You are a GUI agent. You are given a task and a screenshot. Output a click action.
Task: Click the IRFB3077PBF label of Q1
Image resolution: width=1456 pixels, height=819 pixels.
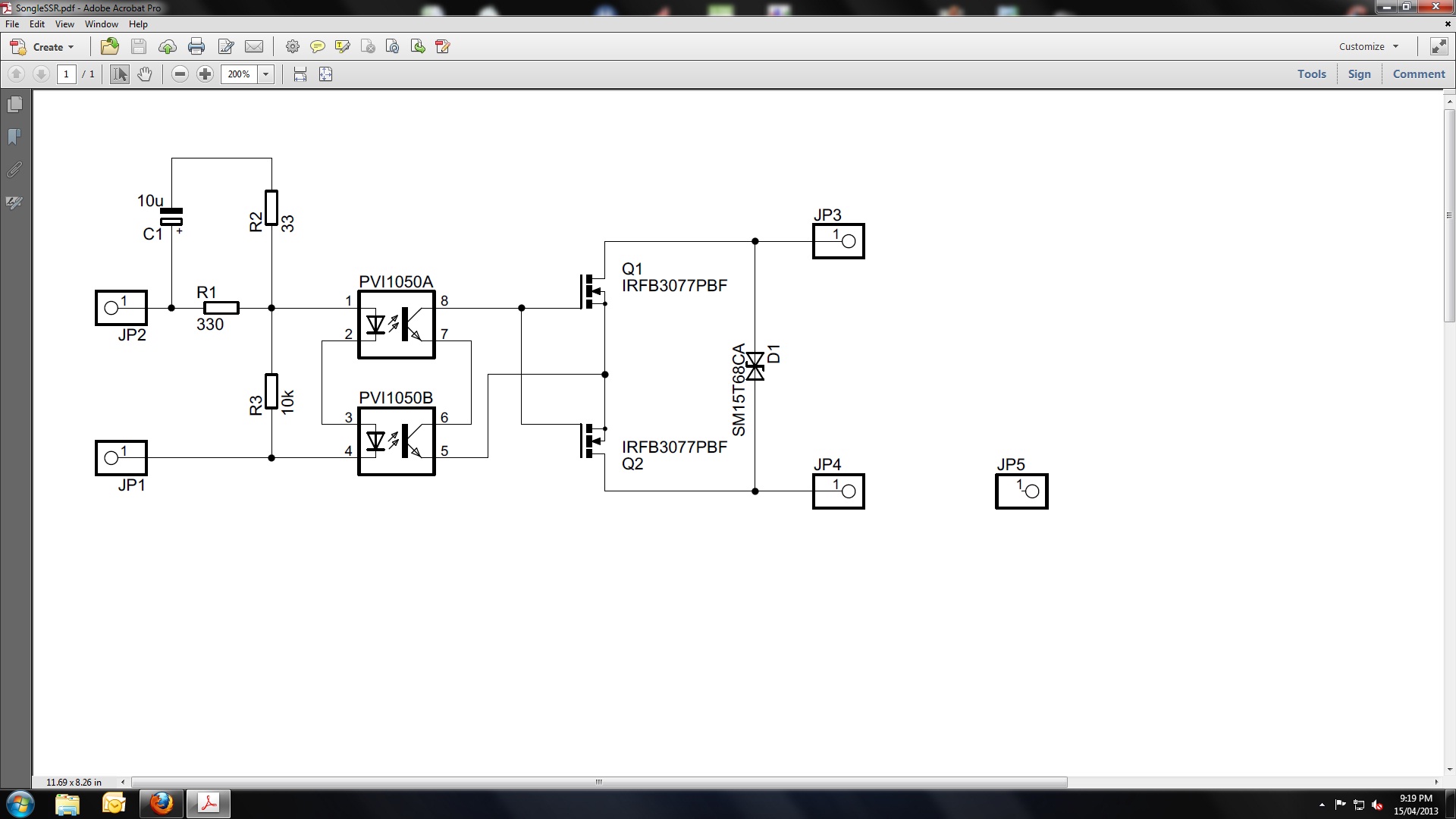tap(674, 286)
